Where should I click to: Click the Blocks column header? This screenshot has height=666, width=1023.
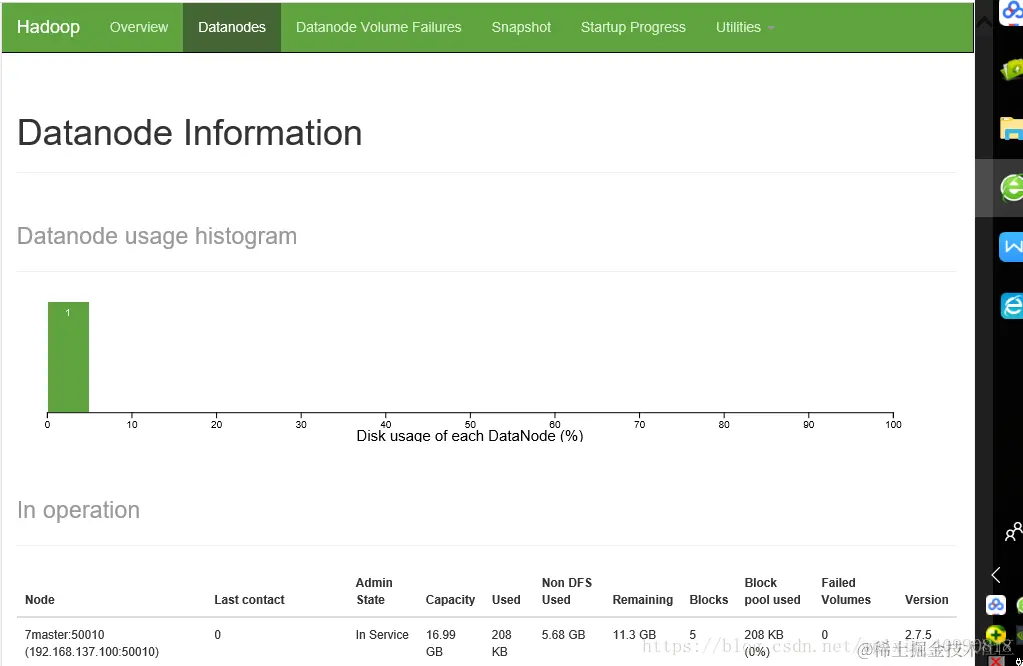[x=709, y=599]
